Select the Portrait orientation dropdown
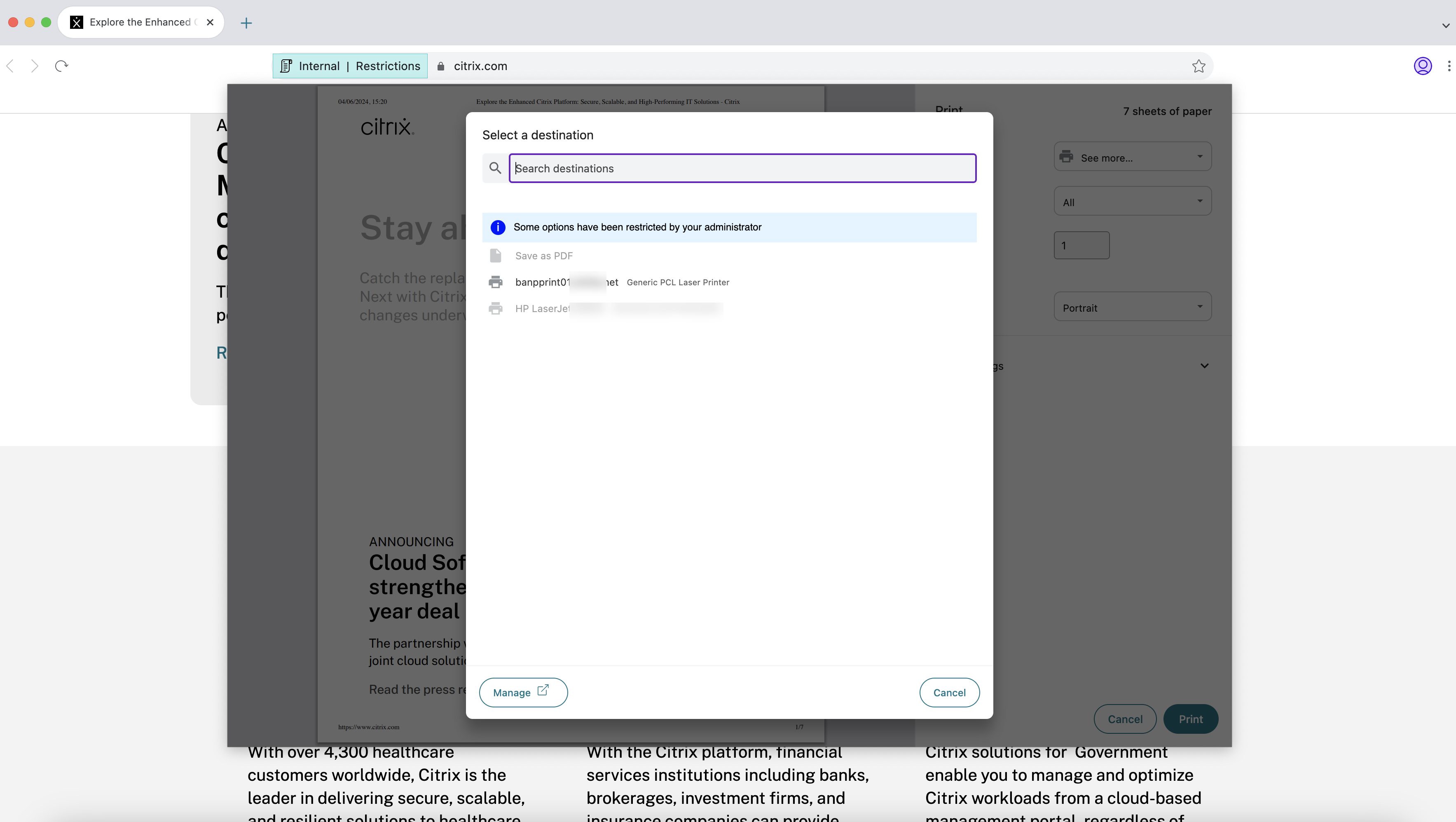 click(1133, 307)
